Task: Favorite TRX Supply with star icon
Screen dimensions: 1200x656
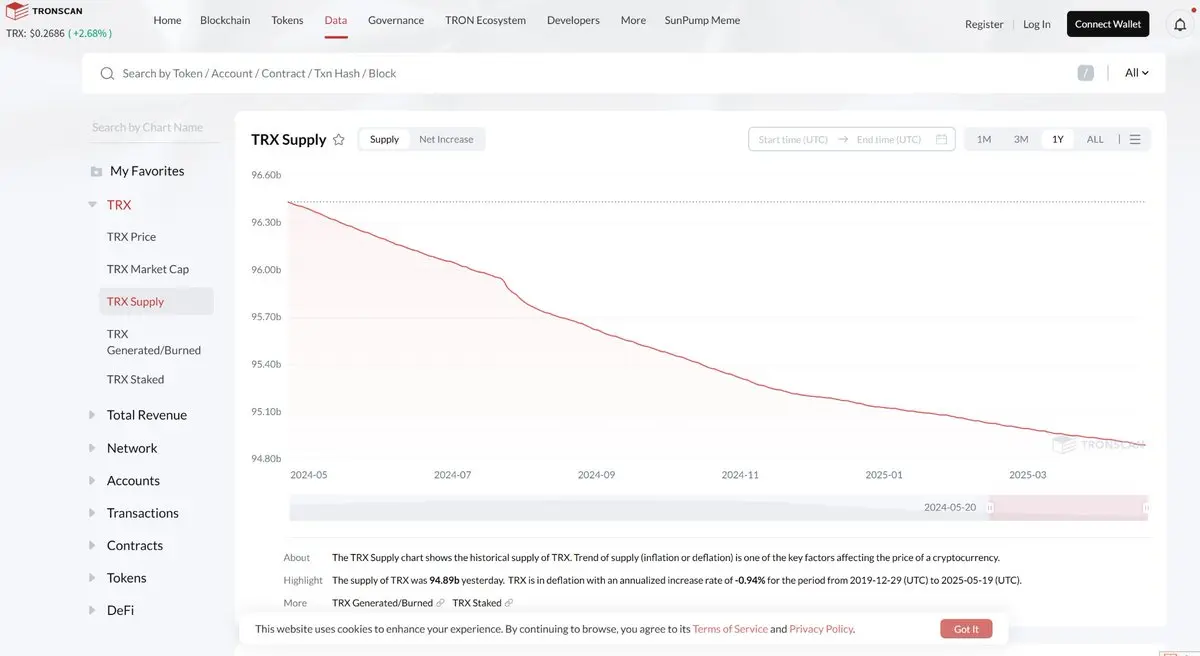Action: point(339,140)
